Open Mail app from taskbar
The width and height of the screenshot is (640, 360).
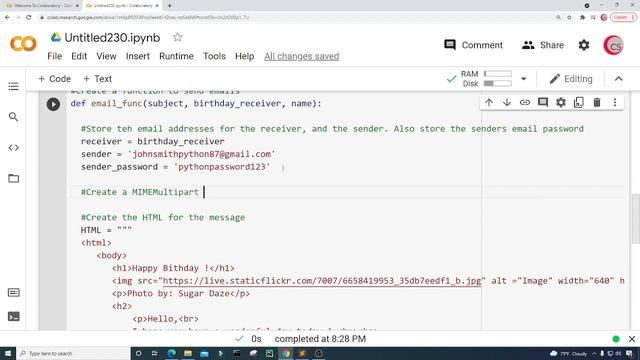[x=204, y=353]
